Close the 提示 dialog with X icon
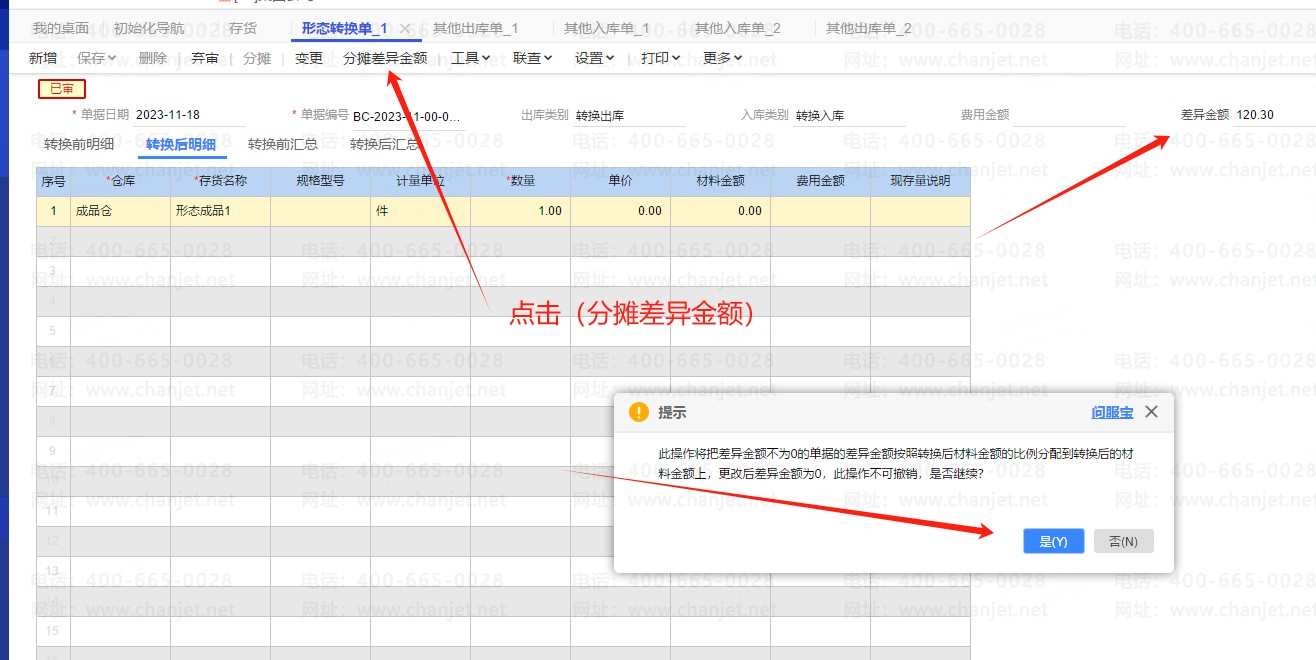 [1151, 412]
